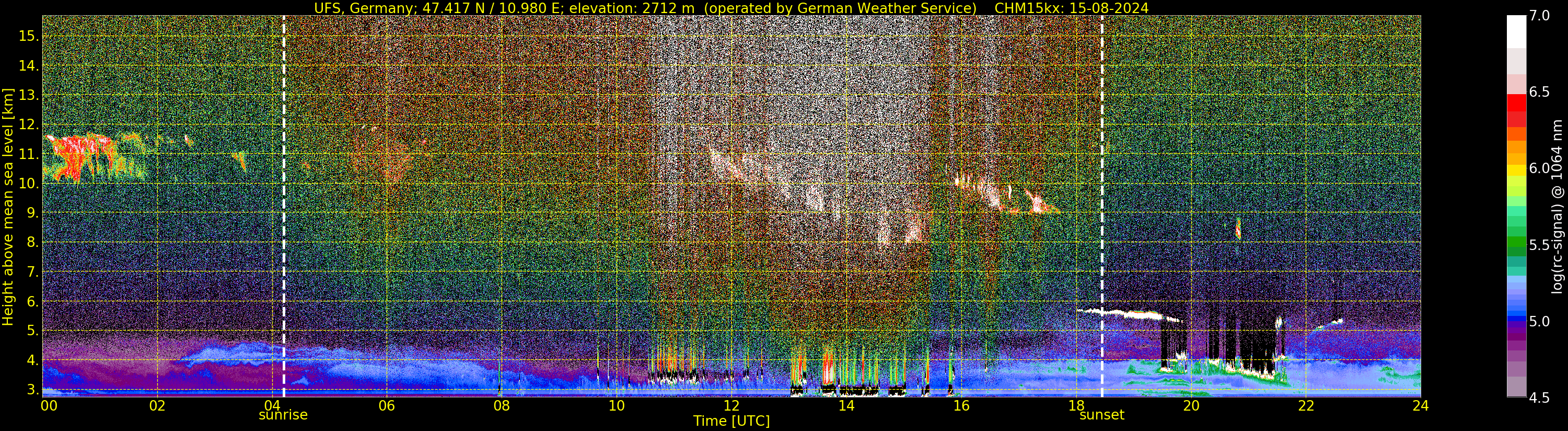Screen dimensions: 1568x431
Task: Click the time axis tick '02'
Action: pyautogui.click(x=157, y=406)
